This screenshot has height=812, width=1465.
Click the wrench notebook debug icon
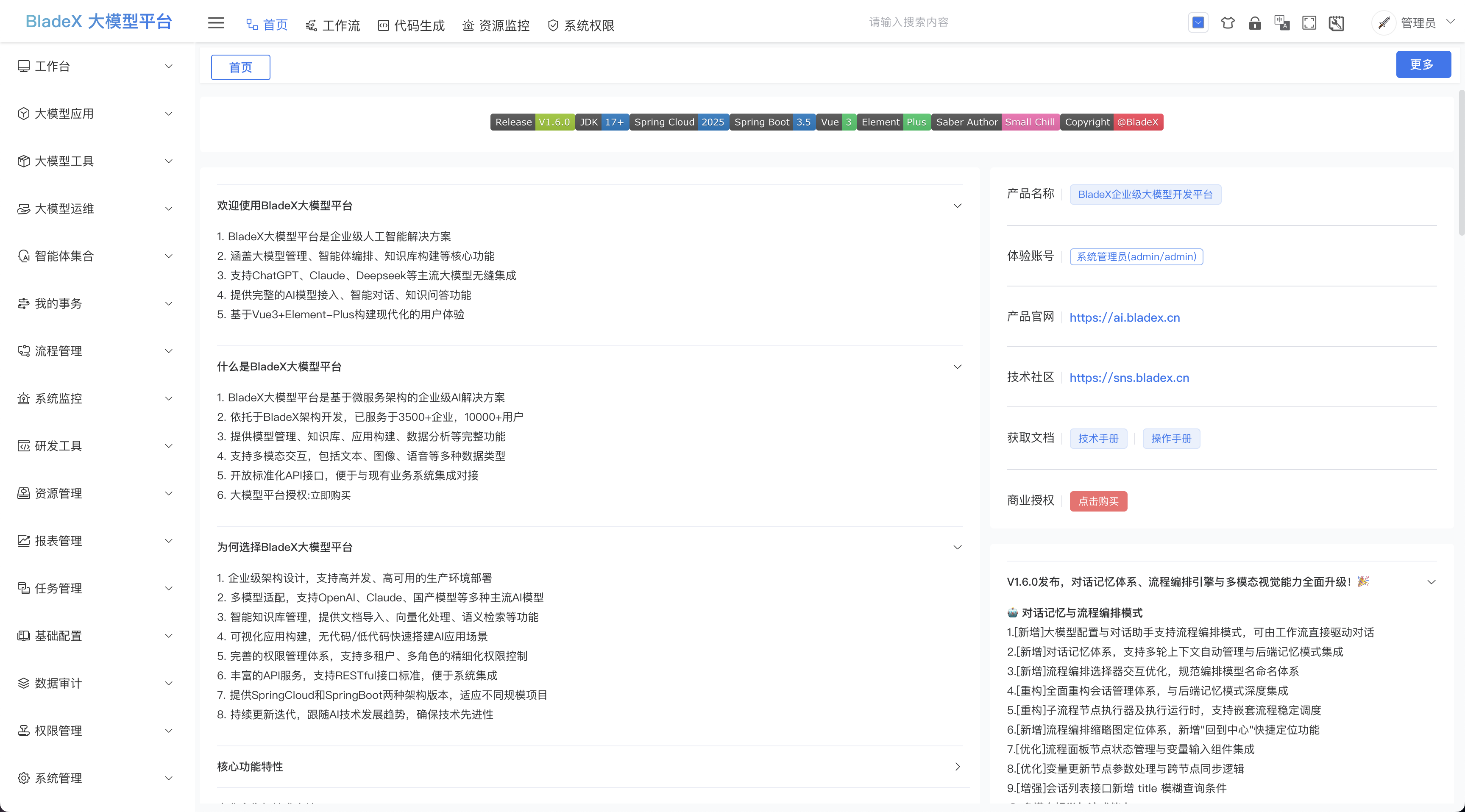point(1337,23)
